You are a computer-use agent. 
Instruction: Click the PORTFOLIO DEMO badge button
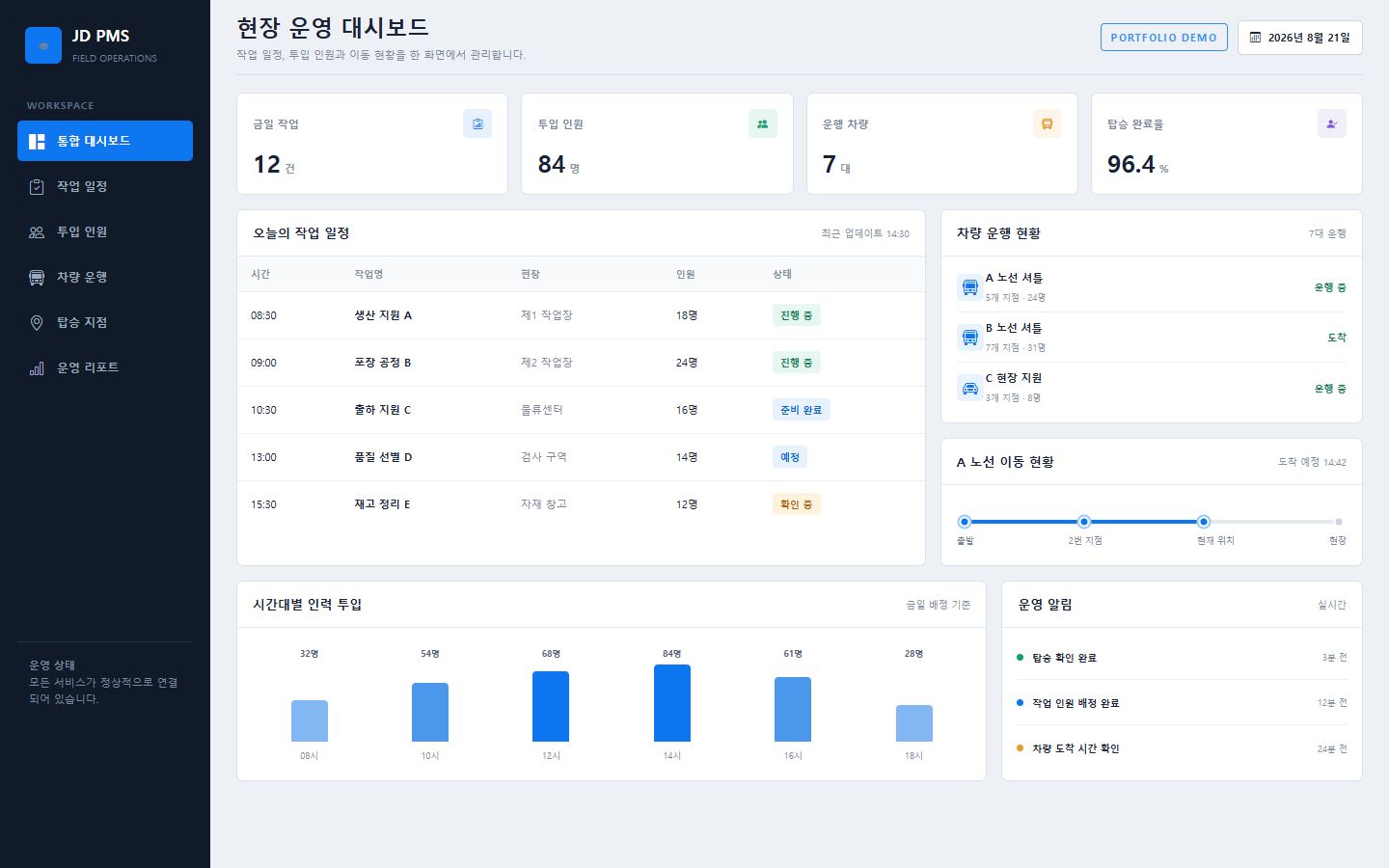(x=1164, y=38)
